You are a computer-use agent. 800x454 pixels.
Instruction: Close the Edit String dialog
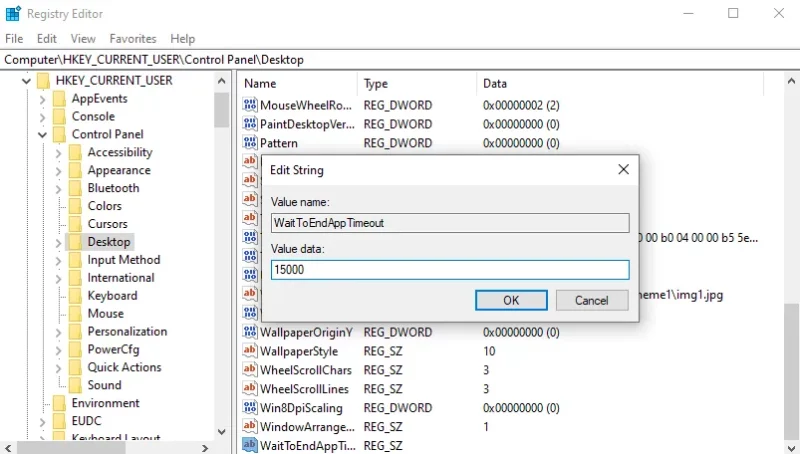click(x=623, y=169)
